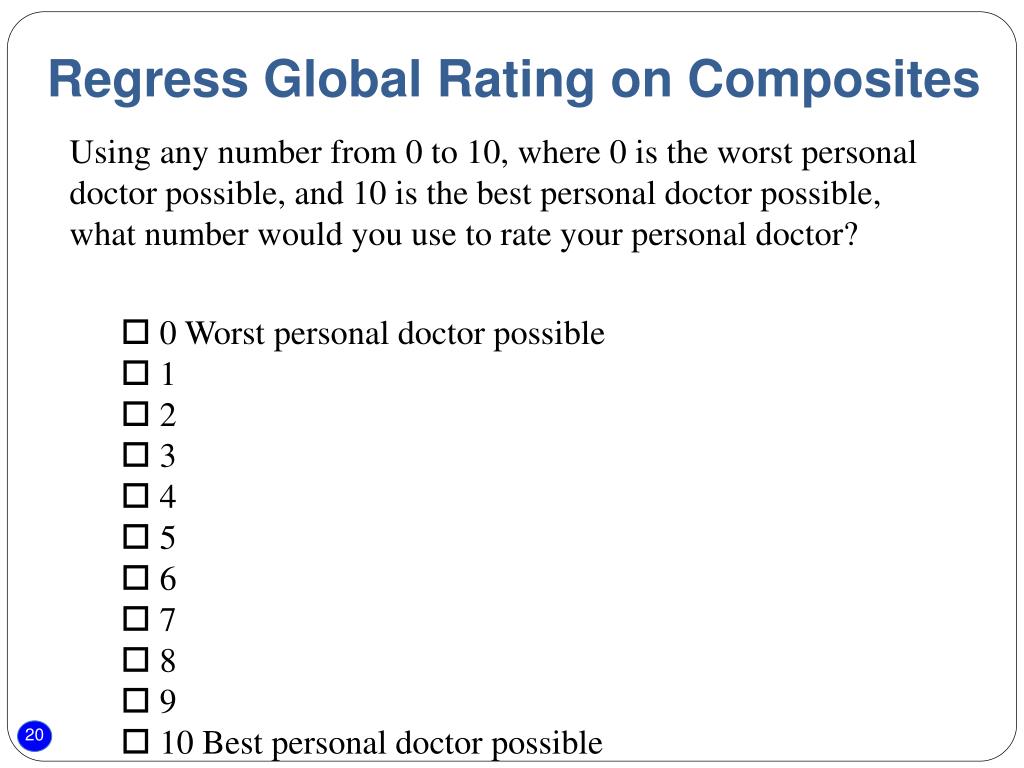The image size is (1024, 768).
Task: Click the question text about rating personal doctor
Action: [x=493, y=194]
